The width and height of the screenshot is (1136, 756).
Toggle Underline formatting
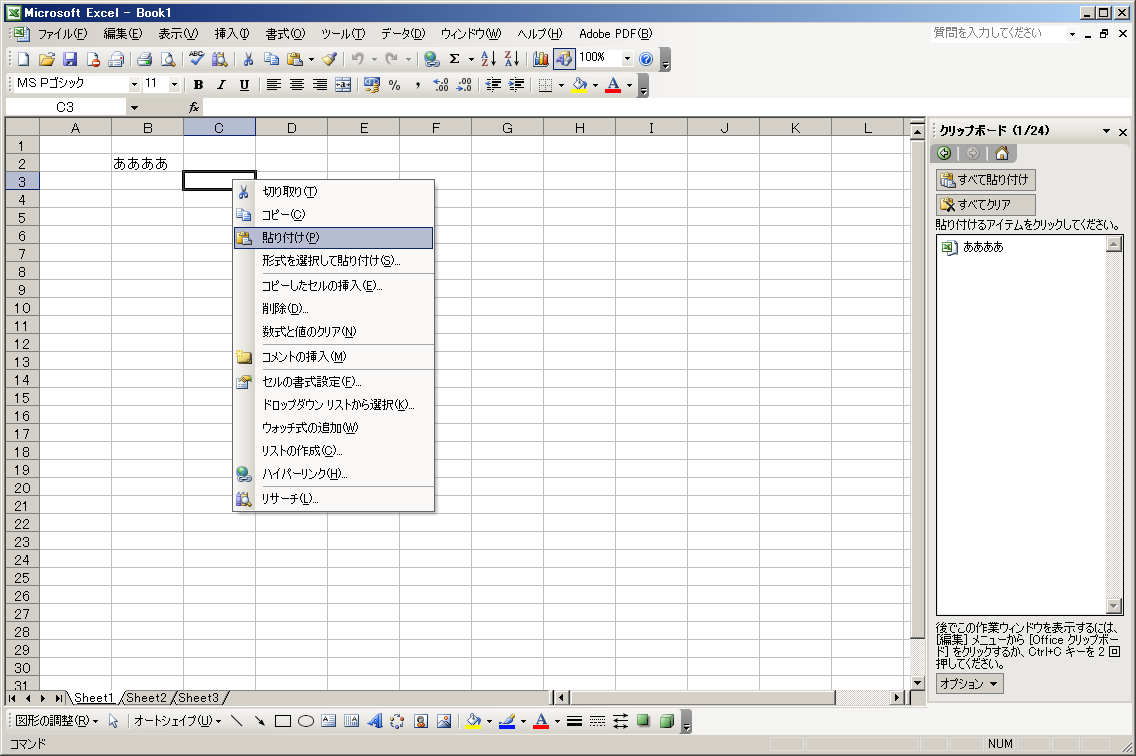tap(243, 85)
